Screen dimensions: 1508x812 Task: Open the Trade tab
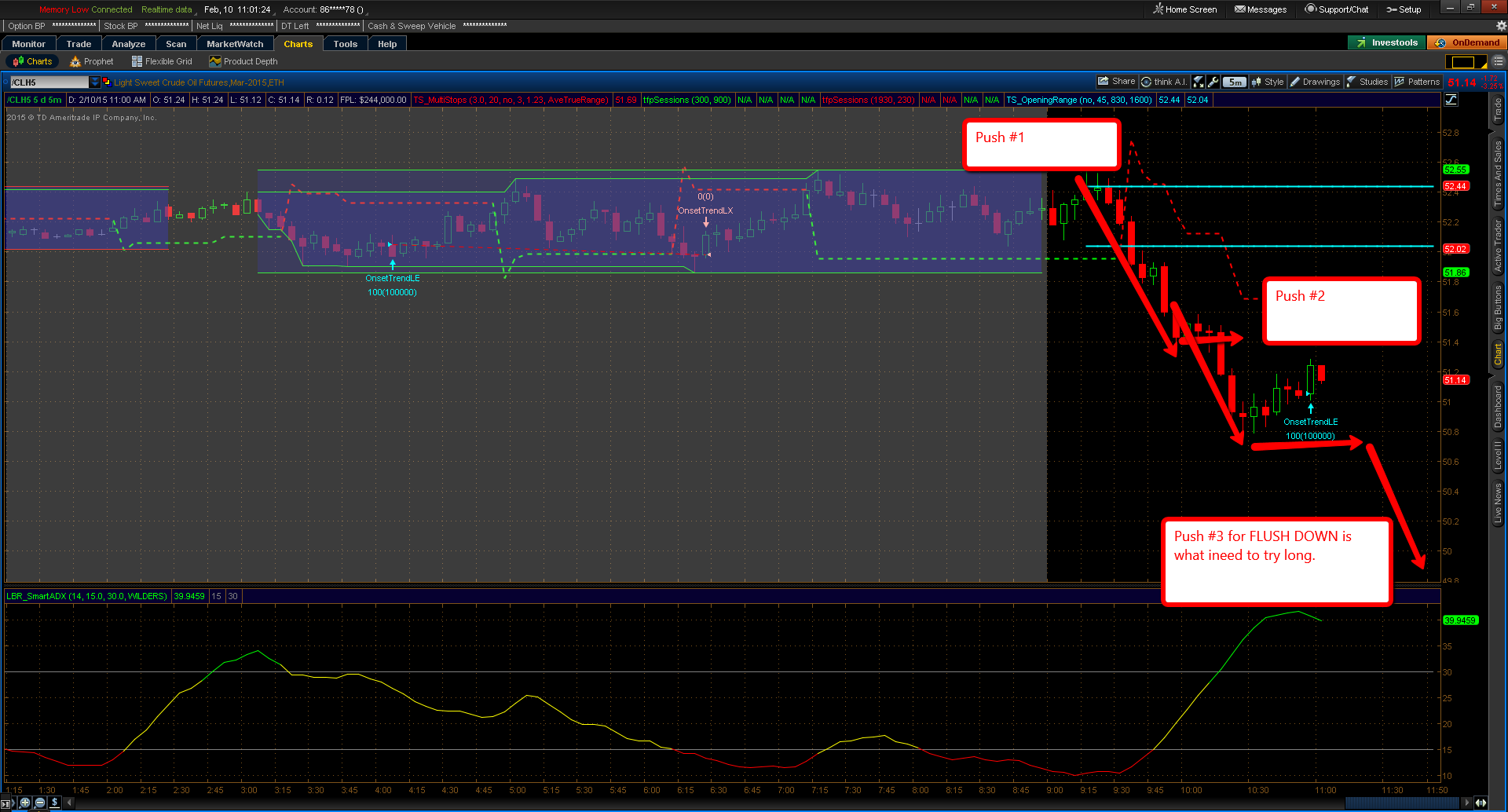(79, 44)
